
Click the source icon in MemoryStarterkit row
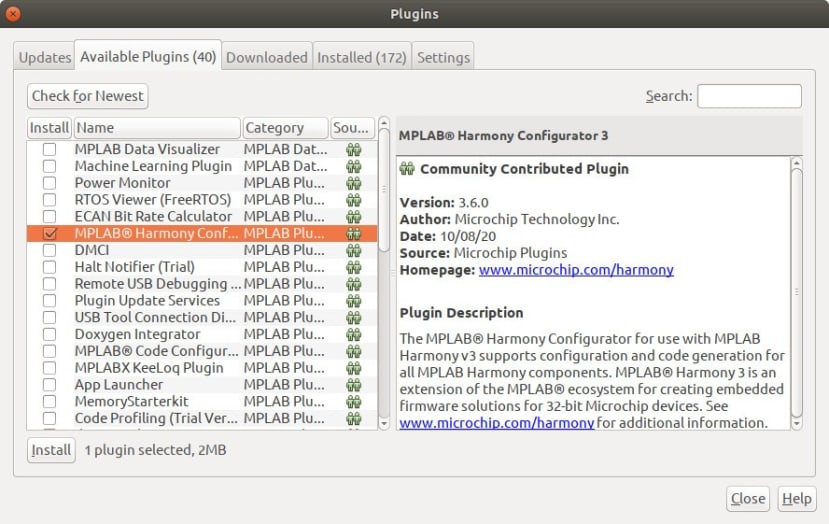pos(354,402)
